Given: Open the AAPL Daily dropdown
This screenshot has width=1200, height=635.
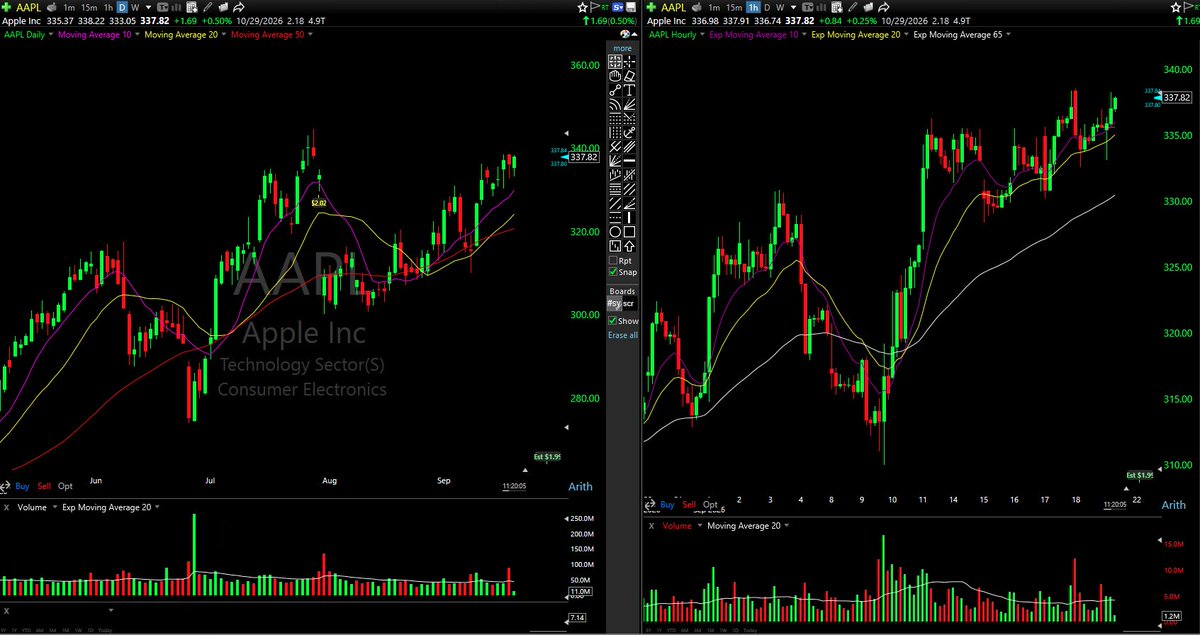Looking at the screenshot, I should tap(53, 35).
